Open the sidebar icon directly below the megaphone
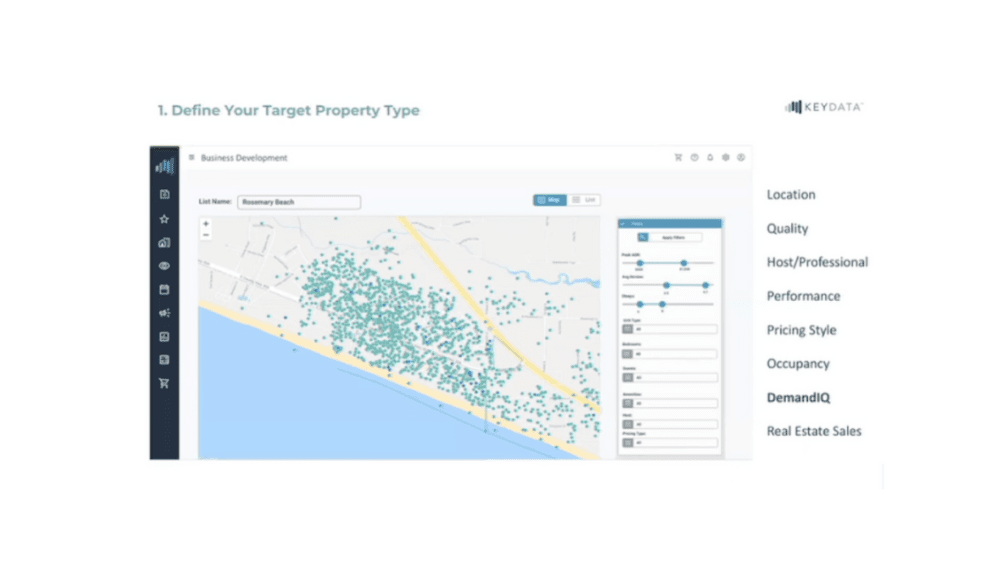This screenshot has height=563, width=1000. coord(165,337)
